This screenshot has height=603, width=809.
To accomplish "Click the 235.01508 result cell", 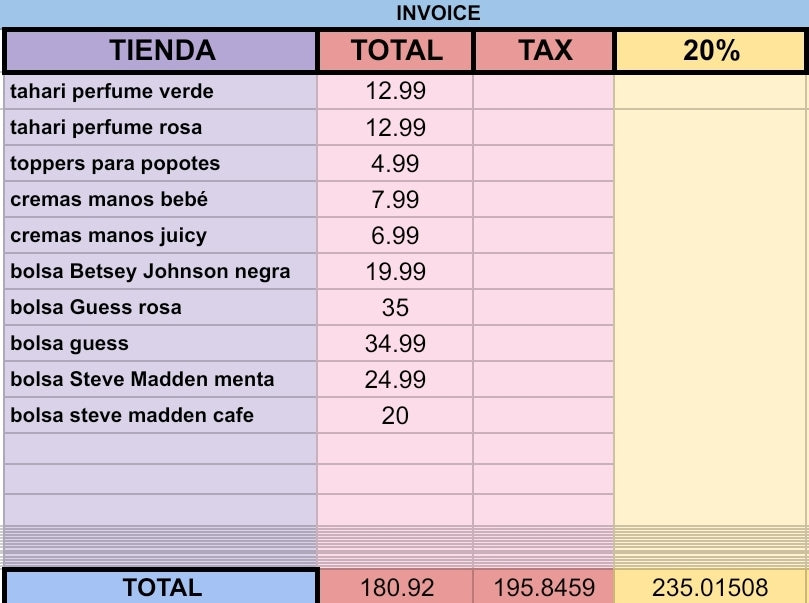I will [711, 587].
